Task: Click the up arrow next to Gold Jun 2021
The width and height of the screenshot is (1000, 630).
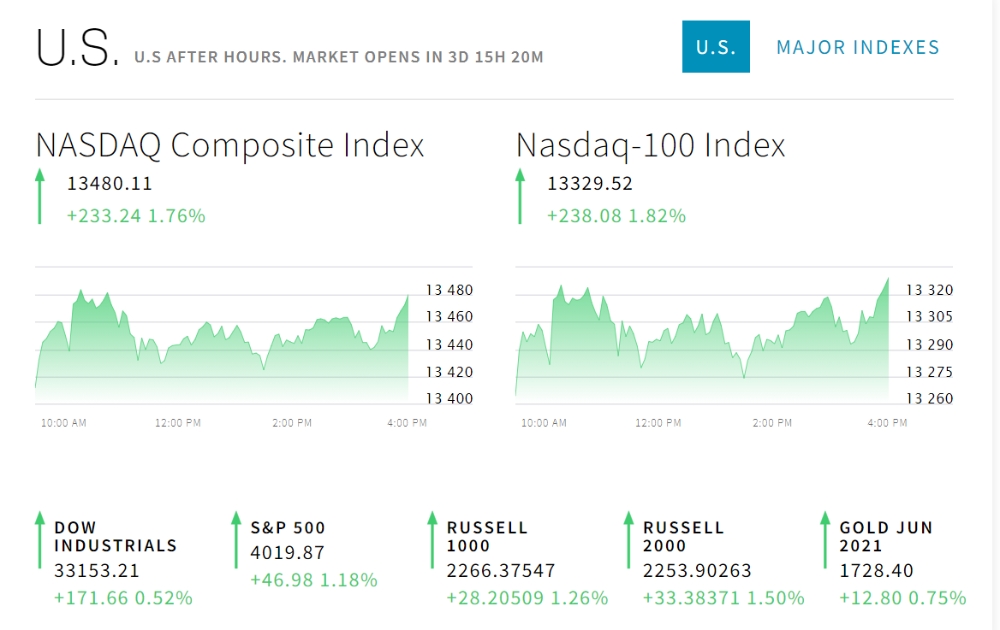Action: pos(825,541)
